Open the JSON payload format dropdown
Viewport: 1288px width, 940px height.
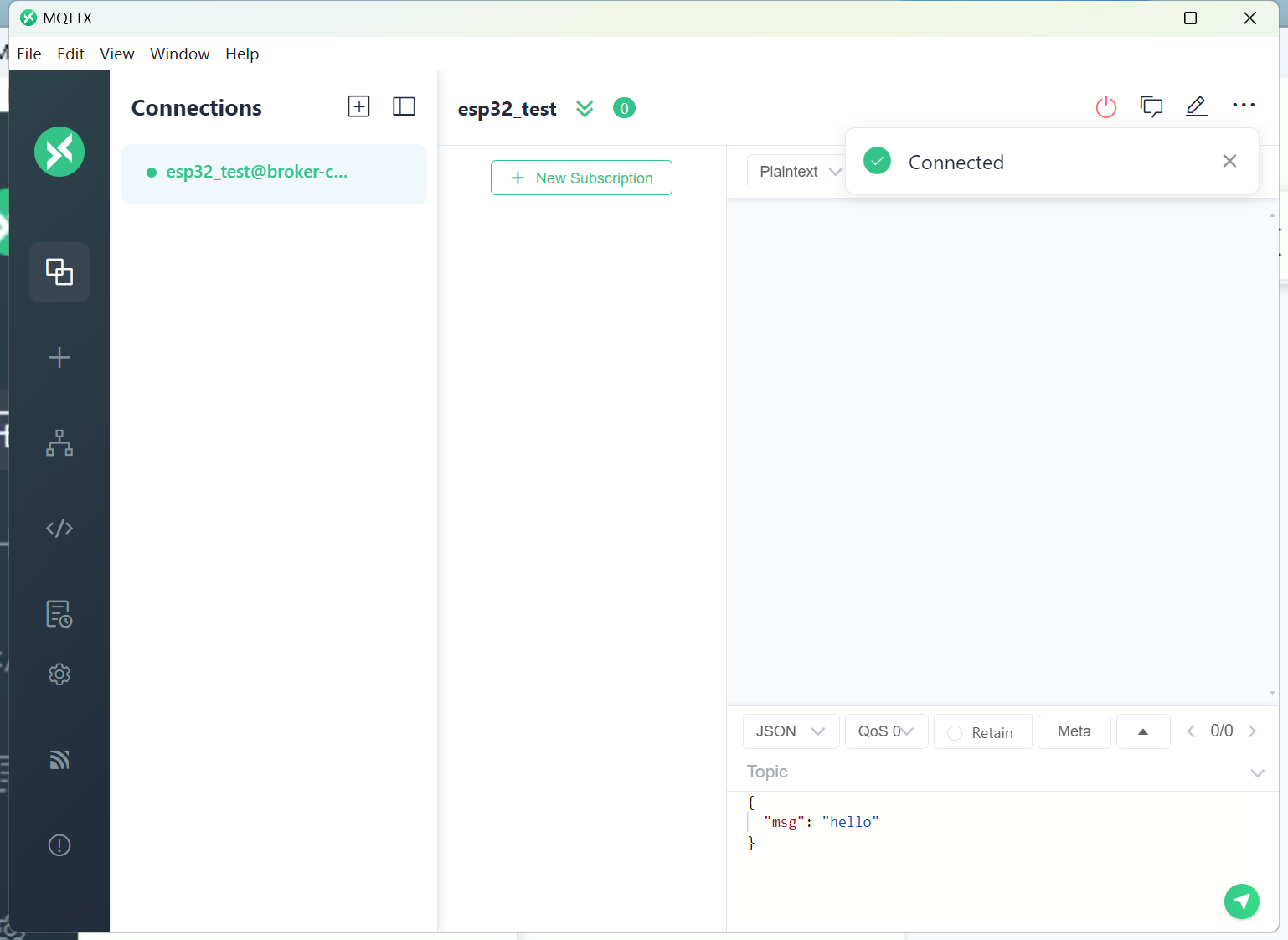click(791, 731)
